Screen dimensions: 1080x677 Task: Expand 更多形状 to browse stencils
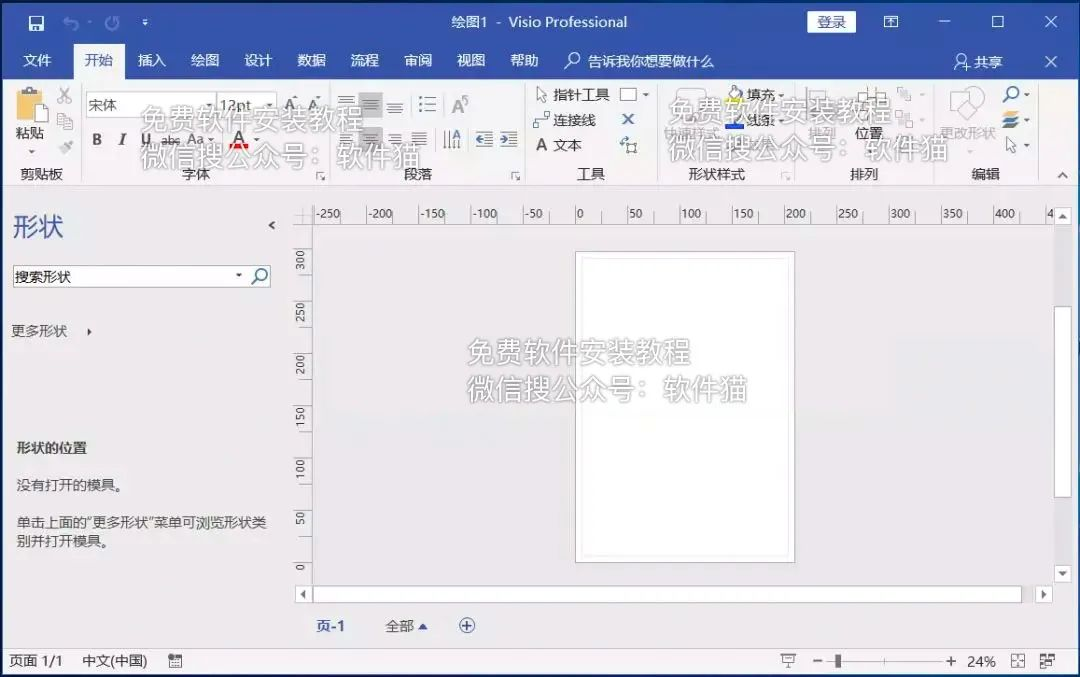[x=38, y=331]
